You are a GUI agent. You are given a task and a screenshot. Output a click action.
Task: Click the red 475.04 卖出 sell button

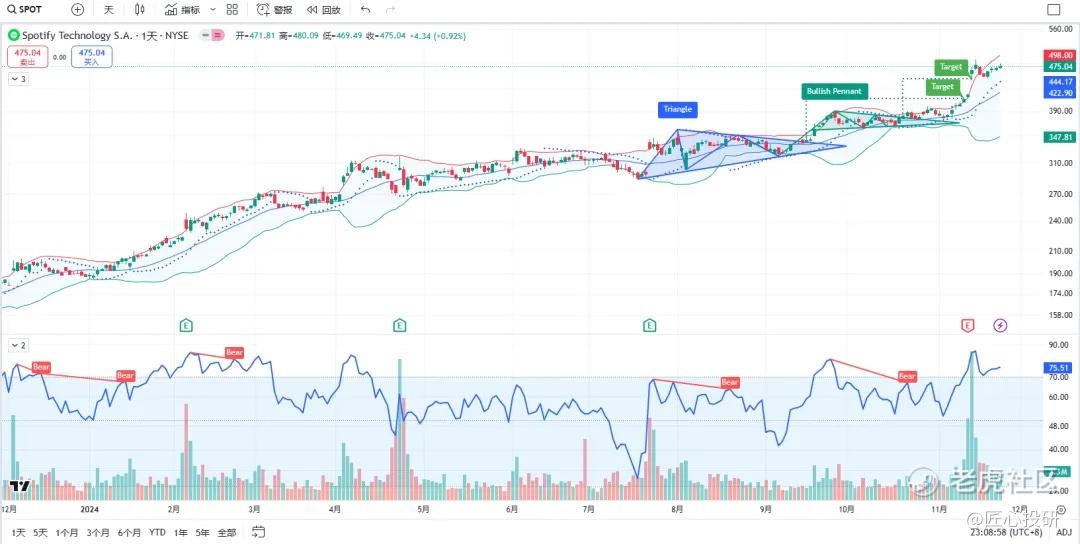(28, 56)
